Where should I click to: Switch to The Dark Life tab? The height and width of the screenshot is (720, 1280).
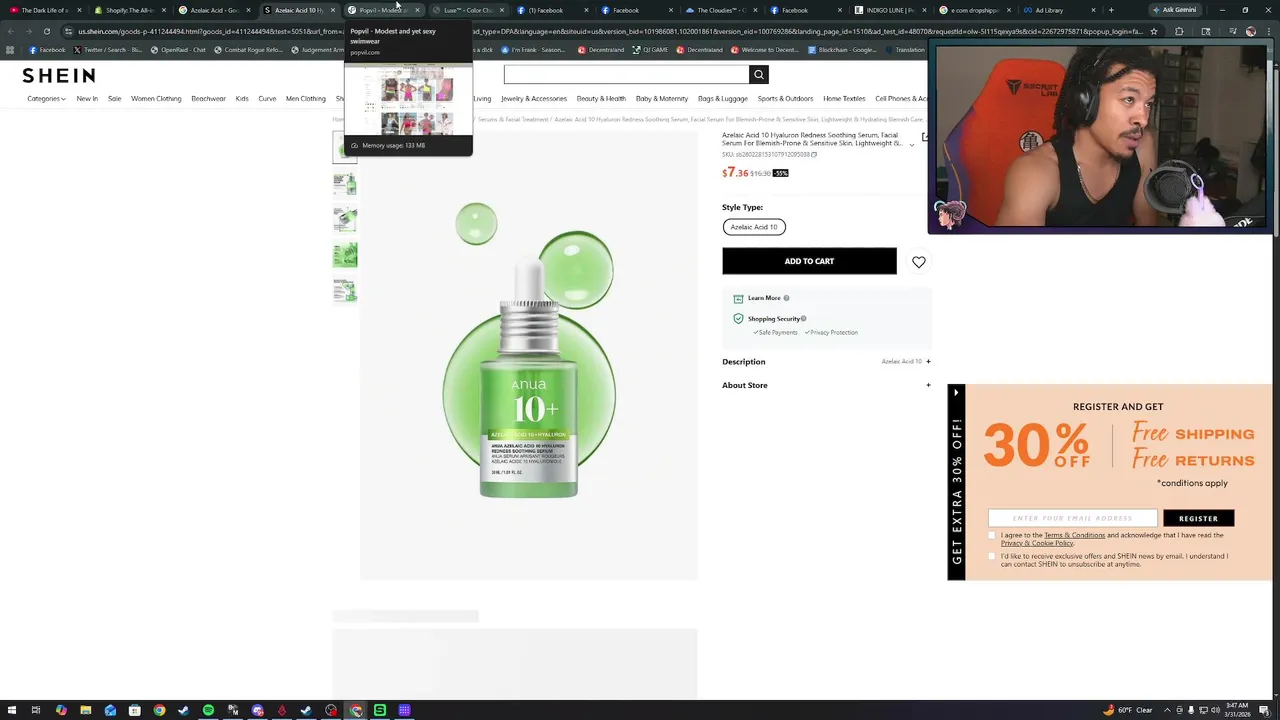click(45, 10)
